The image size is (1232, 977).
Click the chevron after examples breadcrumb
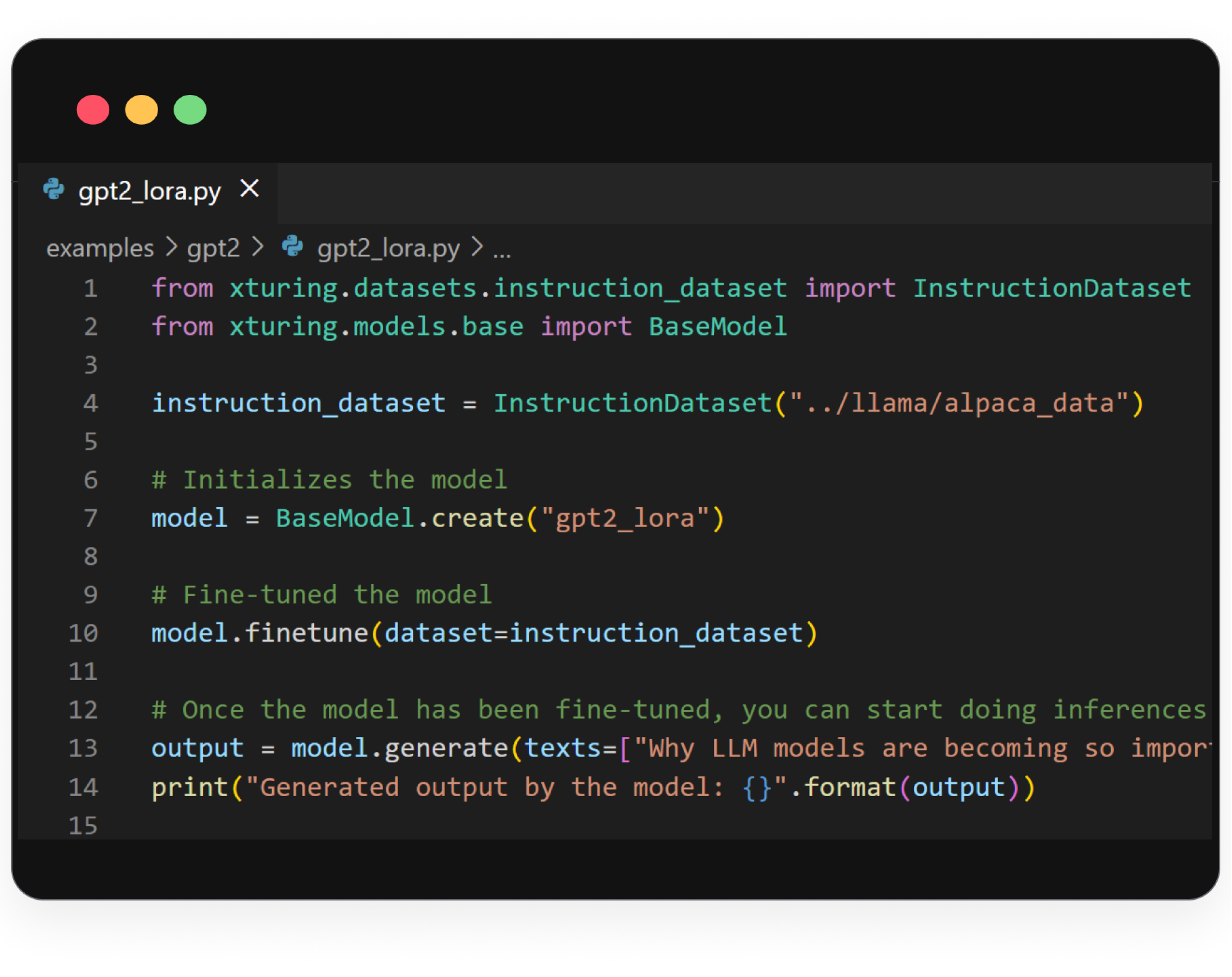(x=171, y=248)
